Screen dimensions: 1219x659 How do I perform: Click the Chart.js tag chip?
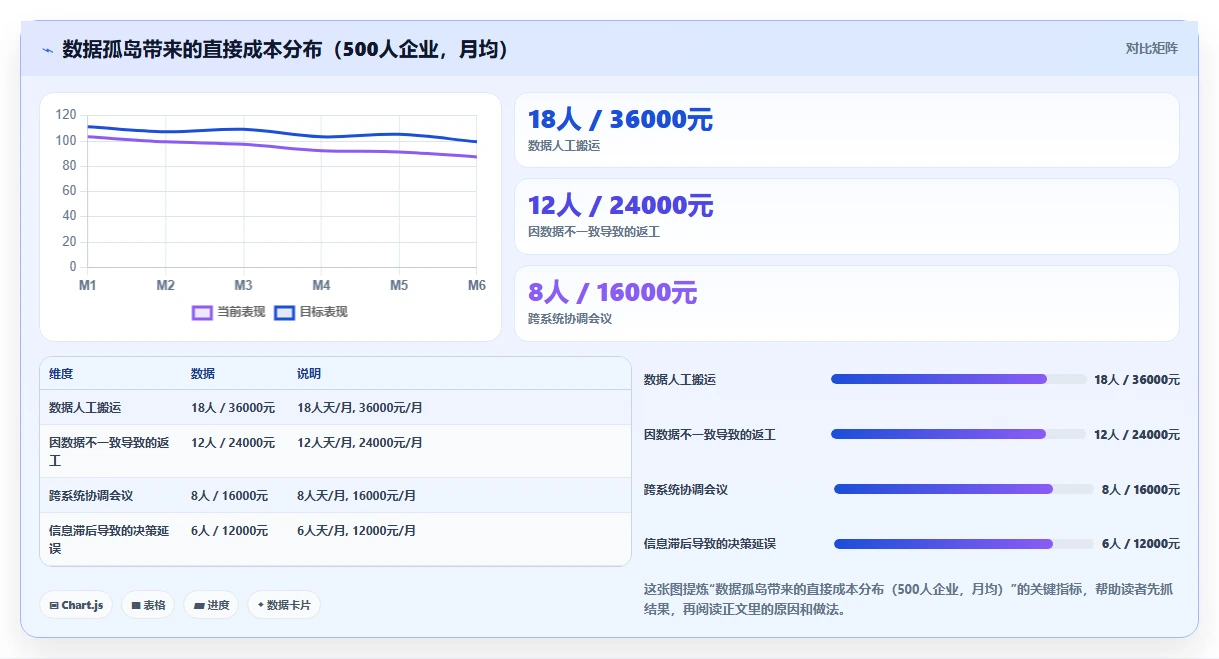76,605
